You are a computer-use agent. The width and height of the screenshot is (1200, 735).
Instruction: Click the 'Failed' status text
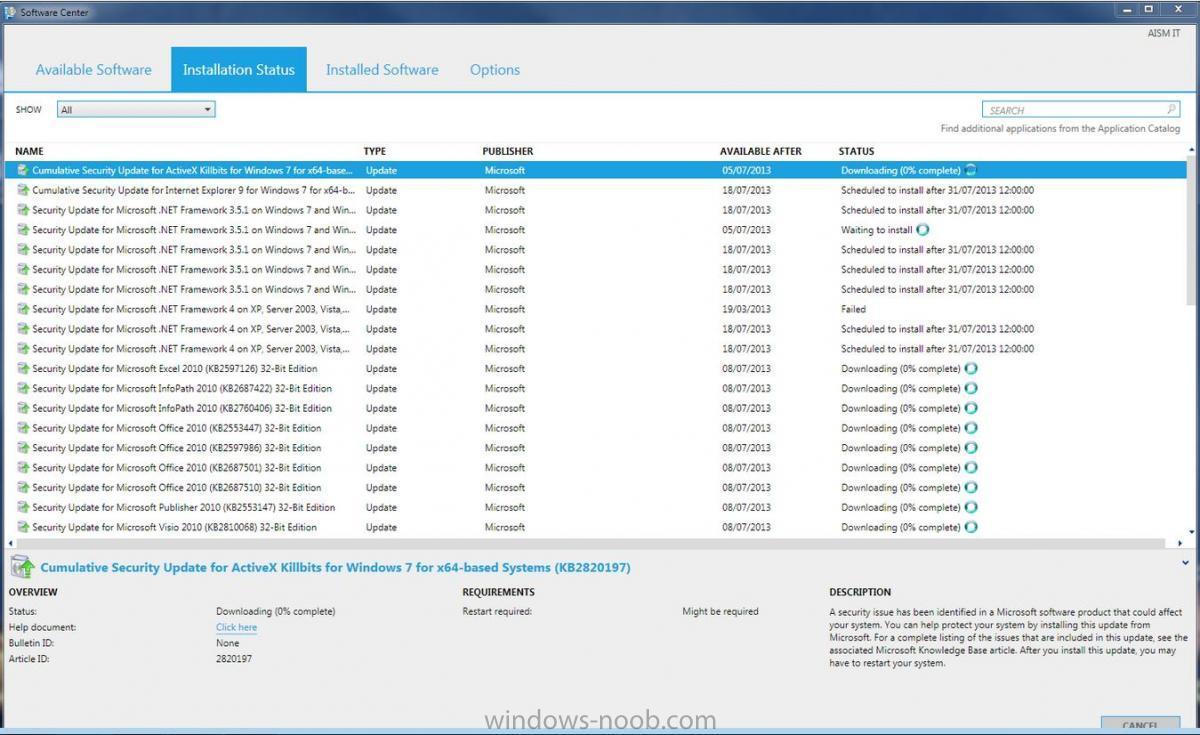(853, 309)
